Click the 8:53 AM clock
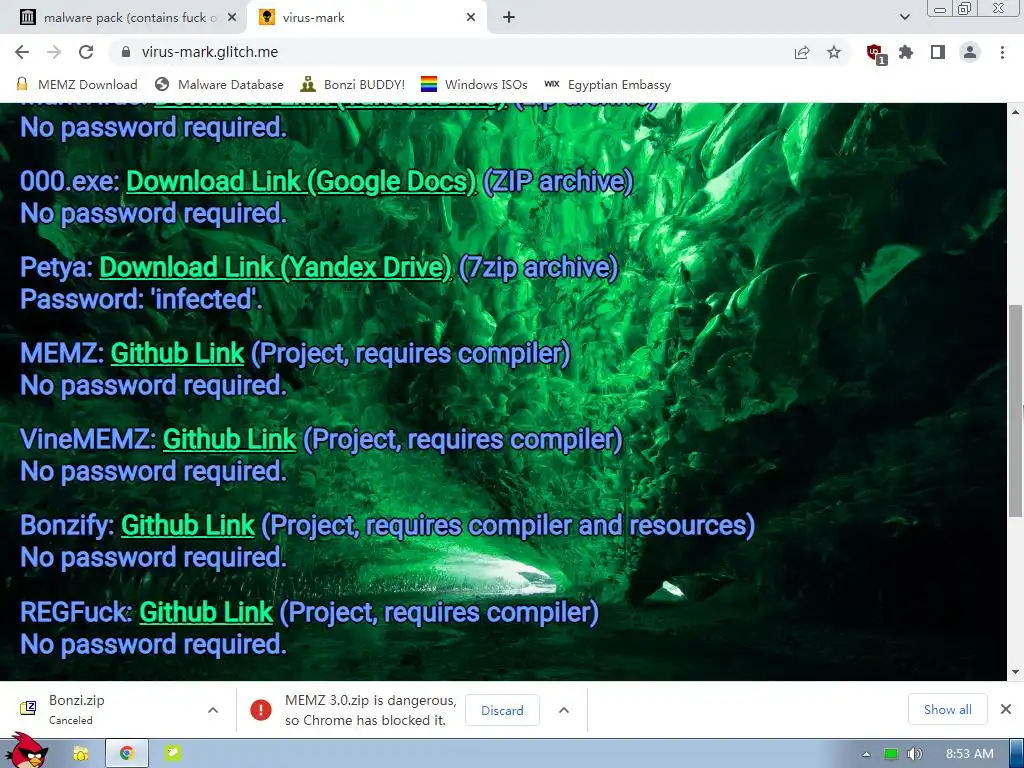 click(970, 754)
